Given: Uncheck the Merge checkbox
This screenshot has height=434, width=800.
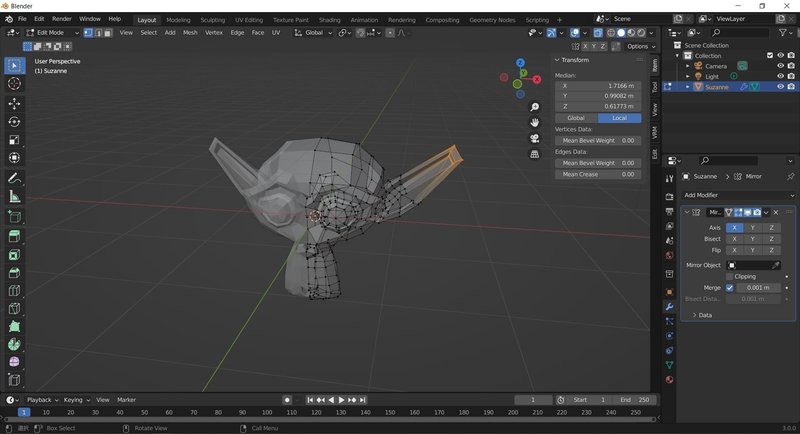Looking at the screenshot, I should [x=729, y=288].
